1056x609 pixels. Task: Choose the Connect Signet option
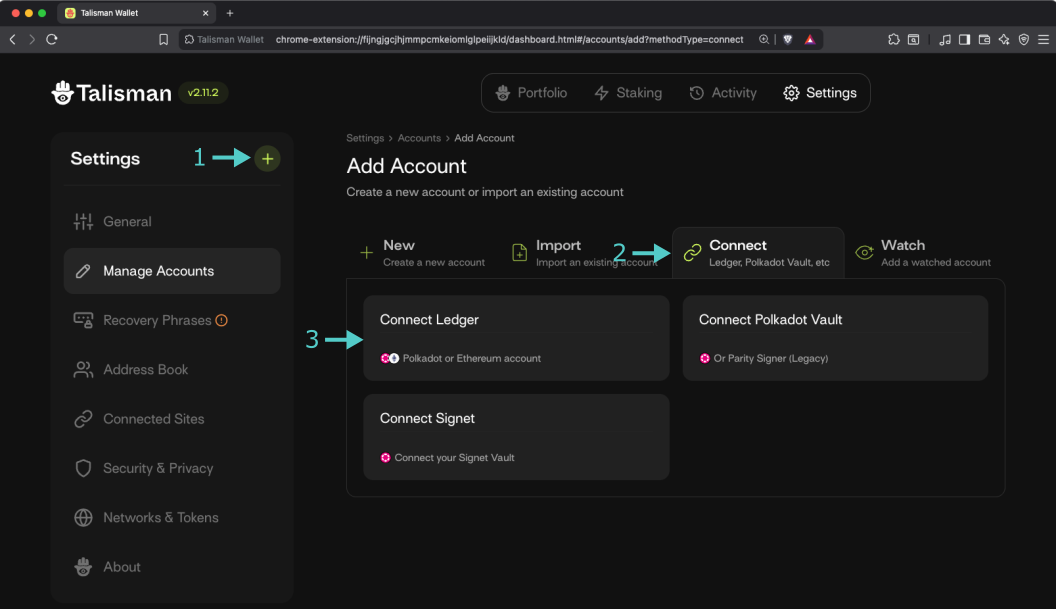tap(517, 437)
